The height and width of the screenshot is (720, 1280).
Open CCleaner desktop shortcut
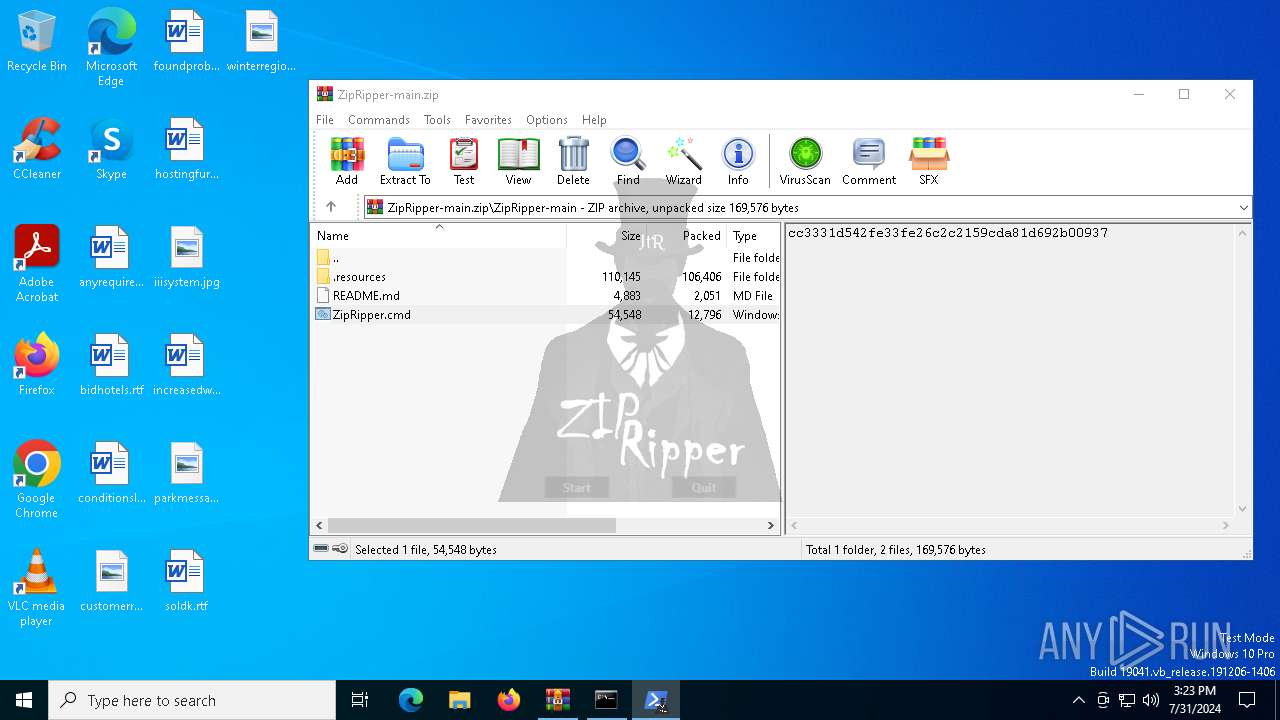(x=37, y=150)
